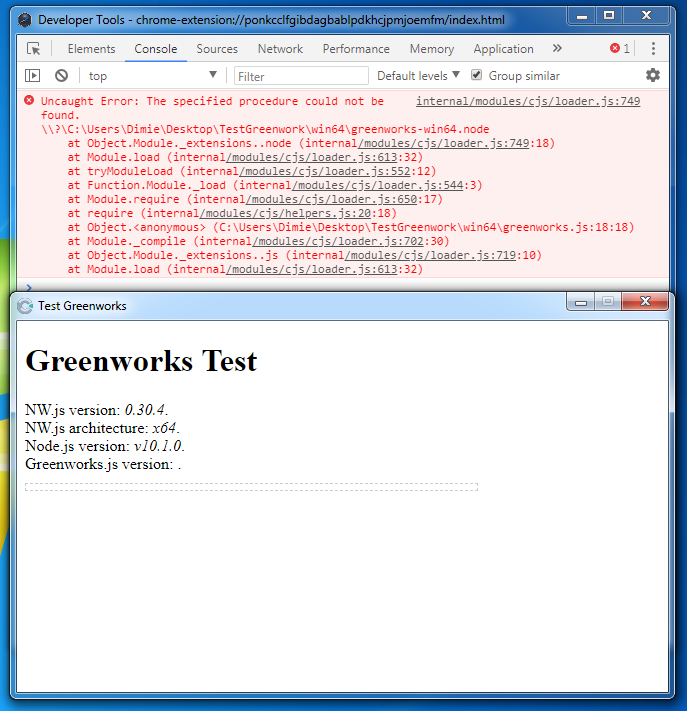Open the Performance tab
Image resolution: width=687 pixels, height=711 pixels.
pos(356,49)
